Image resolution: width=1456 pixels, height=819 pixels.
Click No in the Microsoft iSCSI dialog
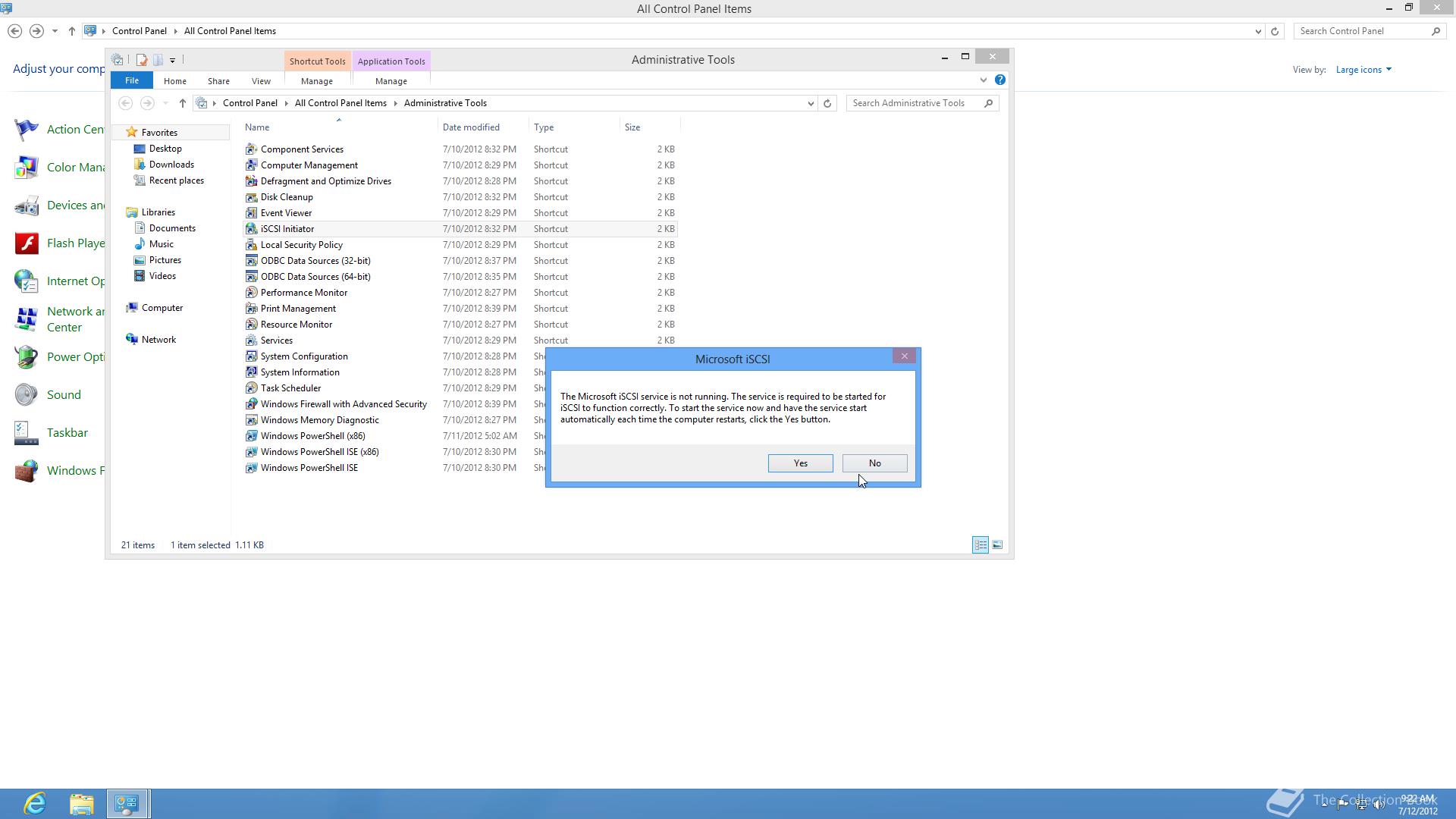coord(874,463)
